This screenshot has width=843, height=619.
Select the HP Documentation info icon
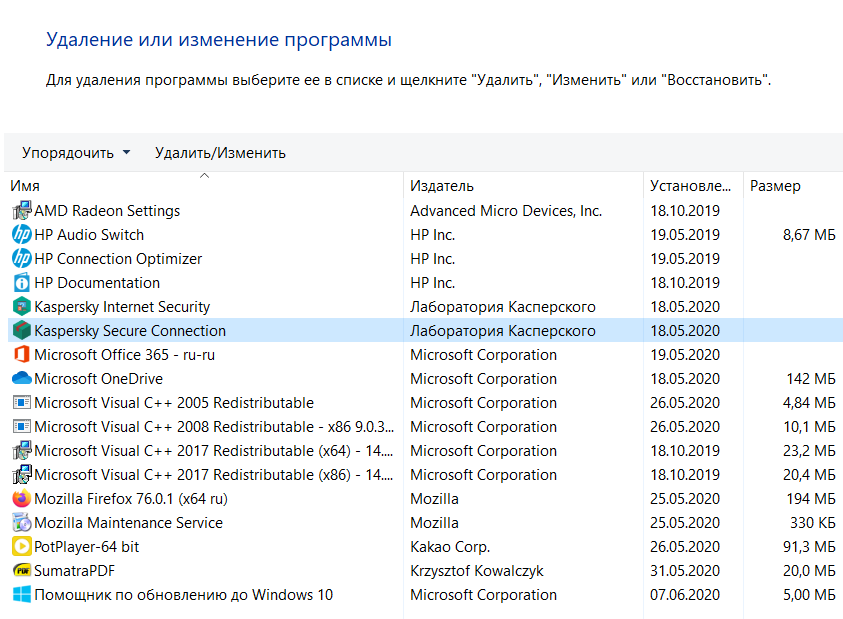tap(22, 282)
